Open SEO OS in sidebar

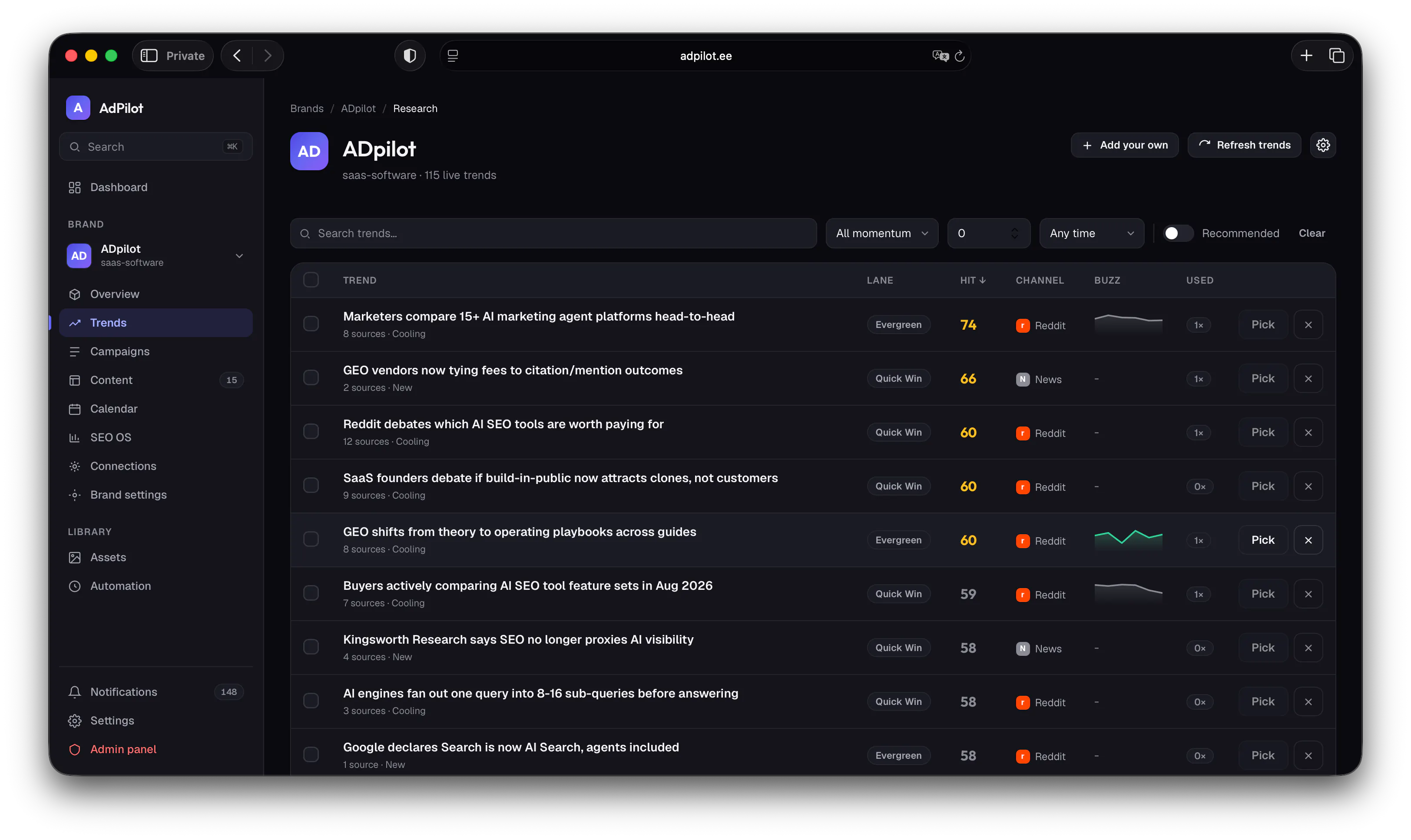pyautogui.click(x=156, y=437)
